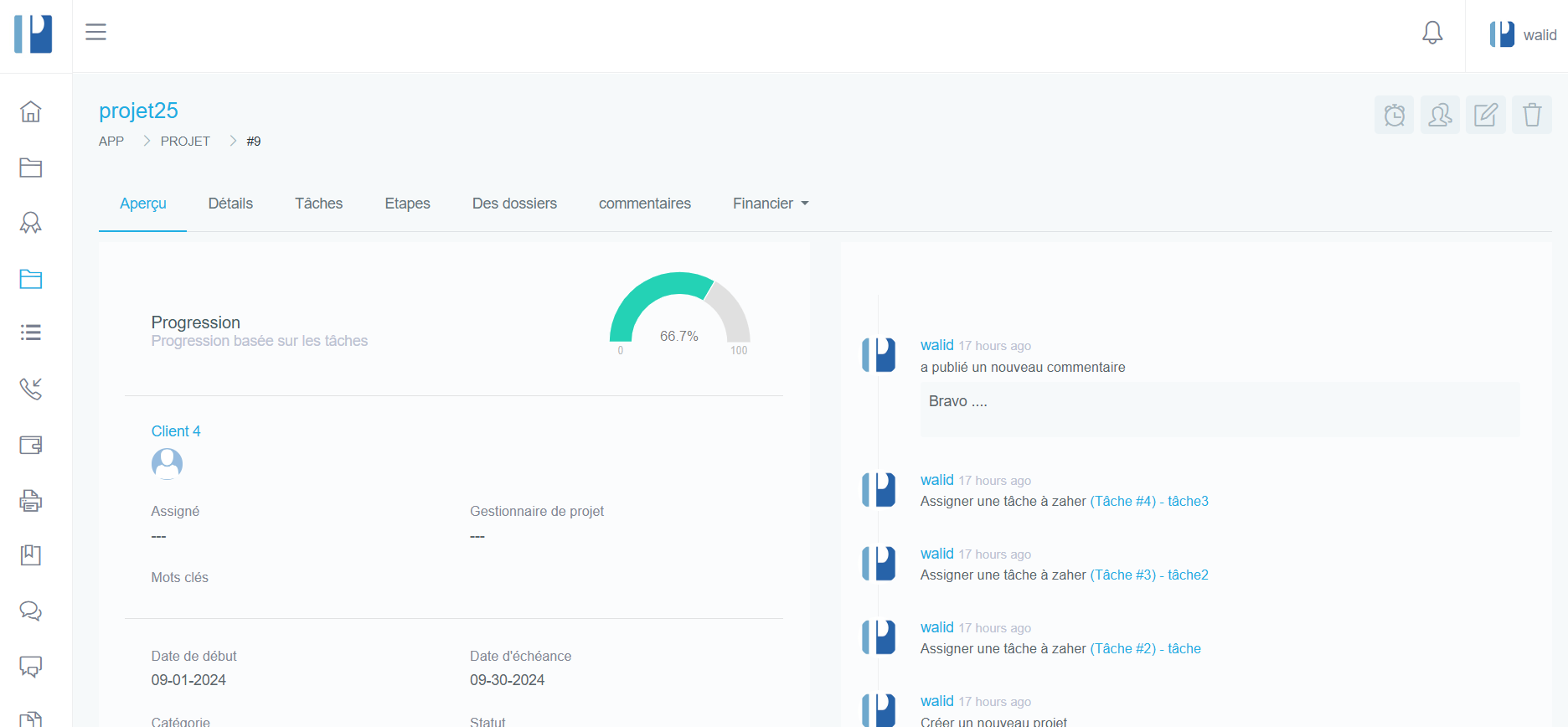Switch to the Tâches tab

[x=318, y=204]
